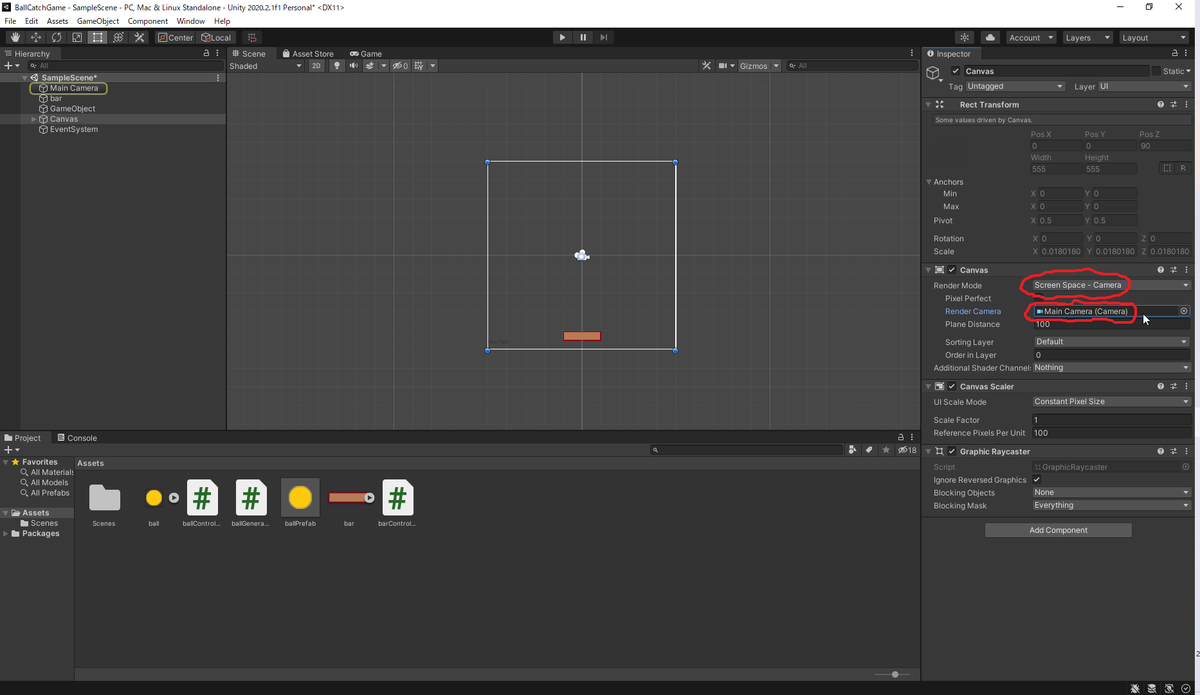The height and width of the screenshot is (695, 1200).
Task: Search by type icon in Project
Action: pyautogui.click(x=852, y=450)
